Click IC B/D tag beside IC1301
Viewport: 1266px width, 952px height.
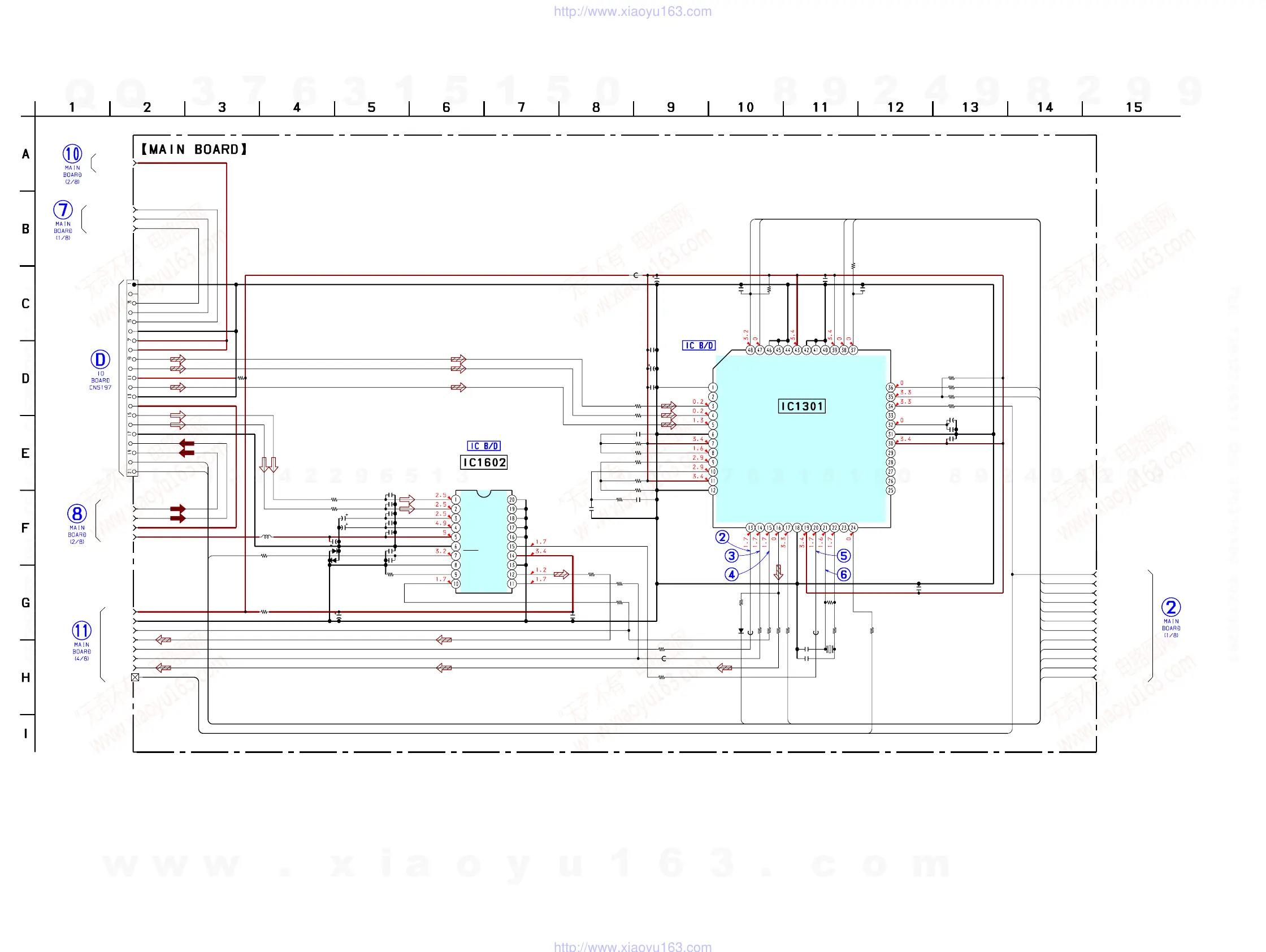699,345
